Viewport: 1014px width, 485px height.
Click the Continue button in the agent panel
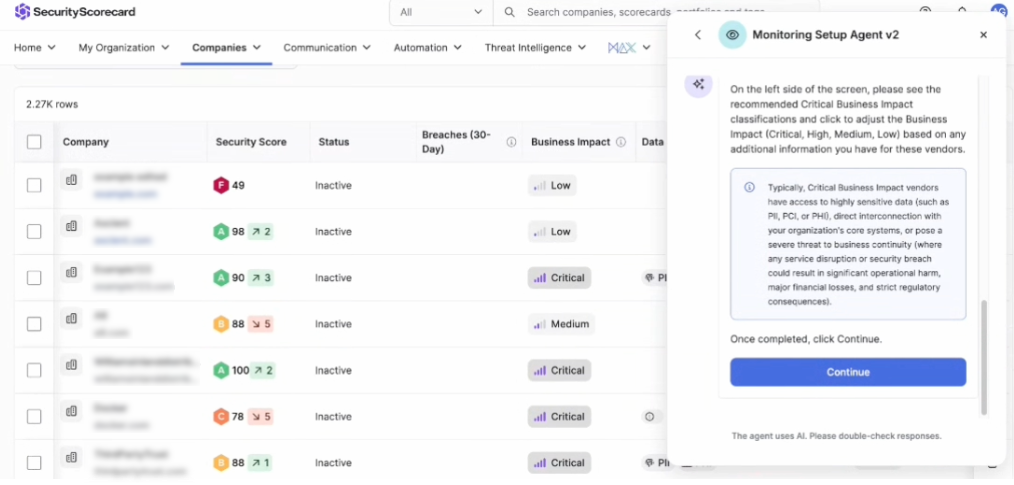(848, 372)
